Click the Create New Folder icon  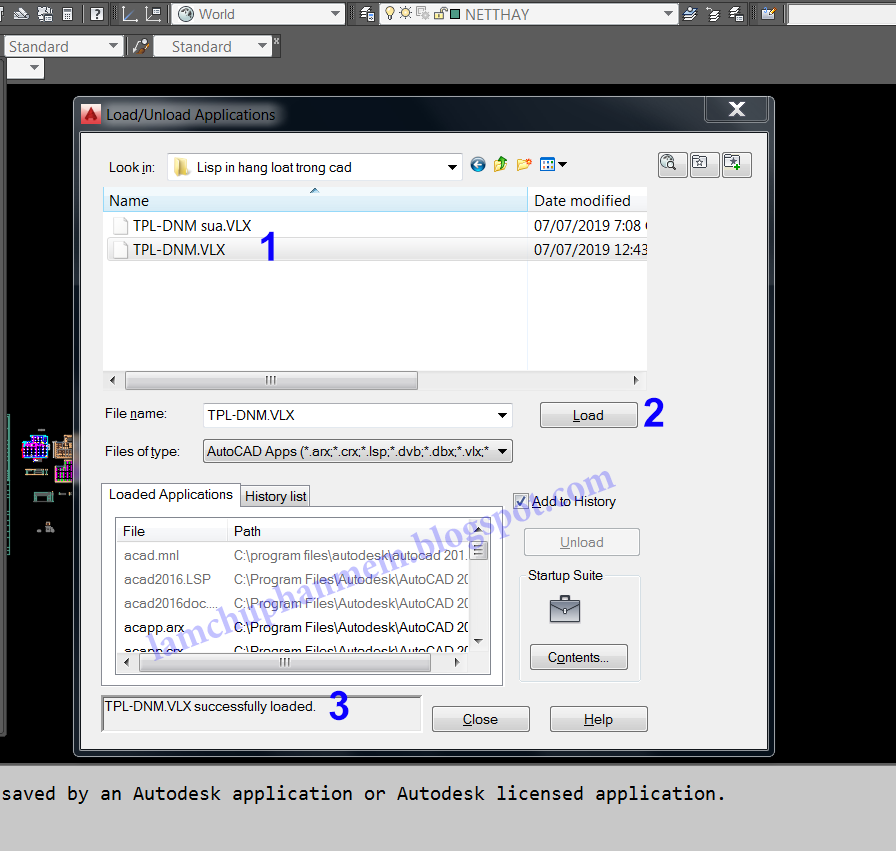524,165
